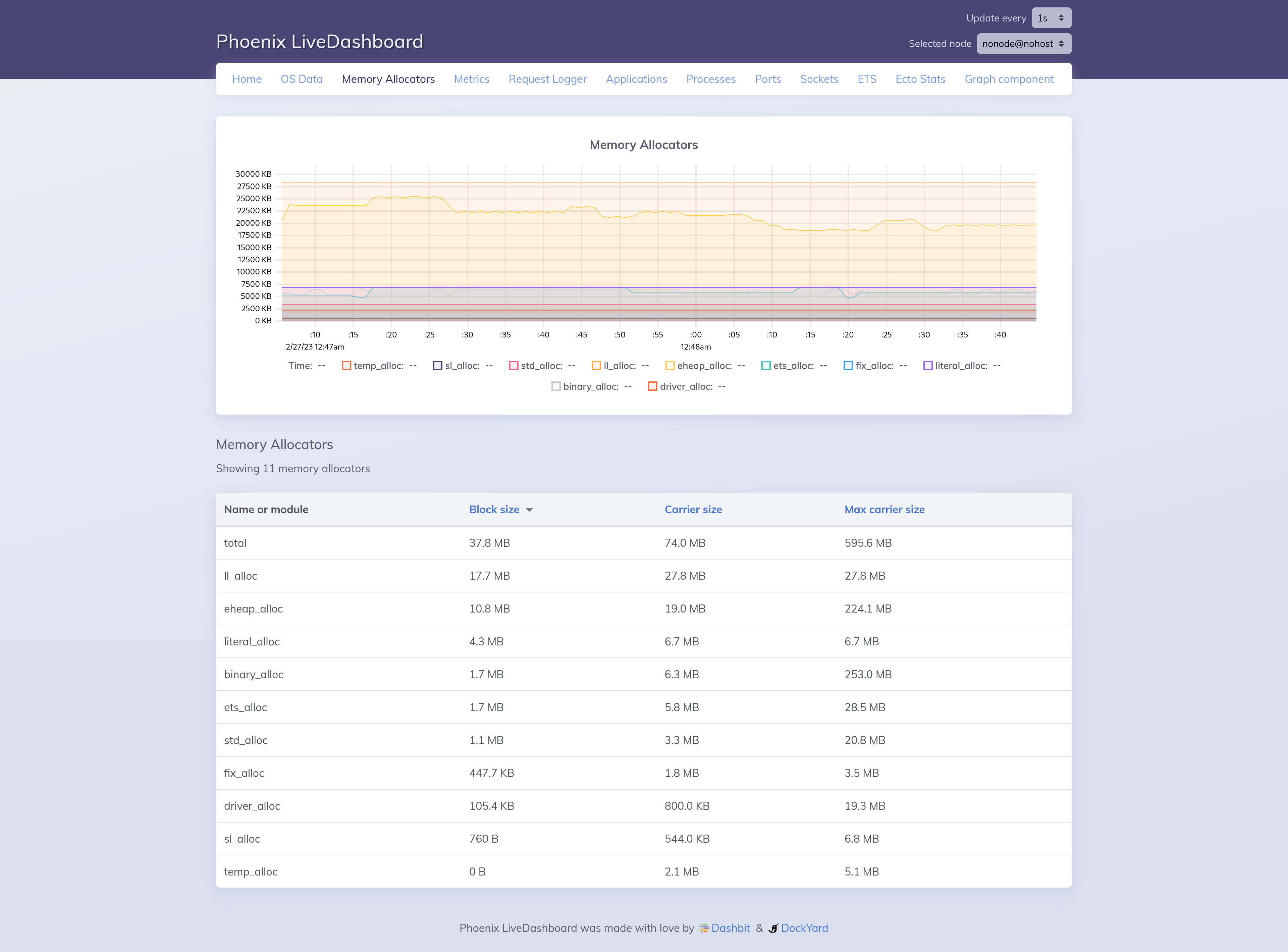
Task: Click the ll_alloc color swatch in legend
Action: point(596,365)
